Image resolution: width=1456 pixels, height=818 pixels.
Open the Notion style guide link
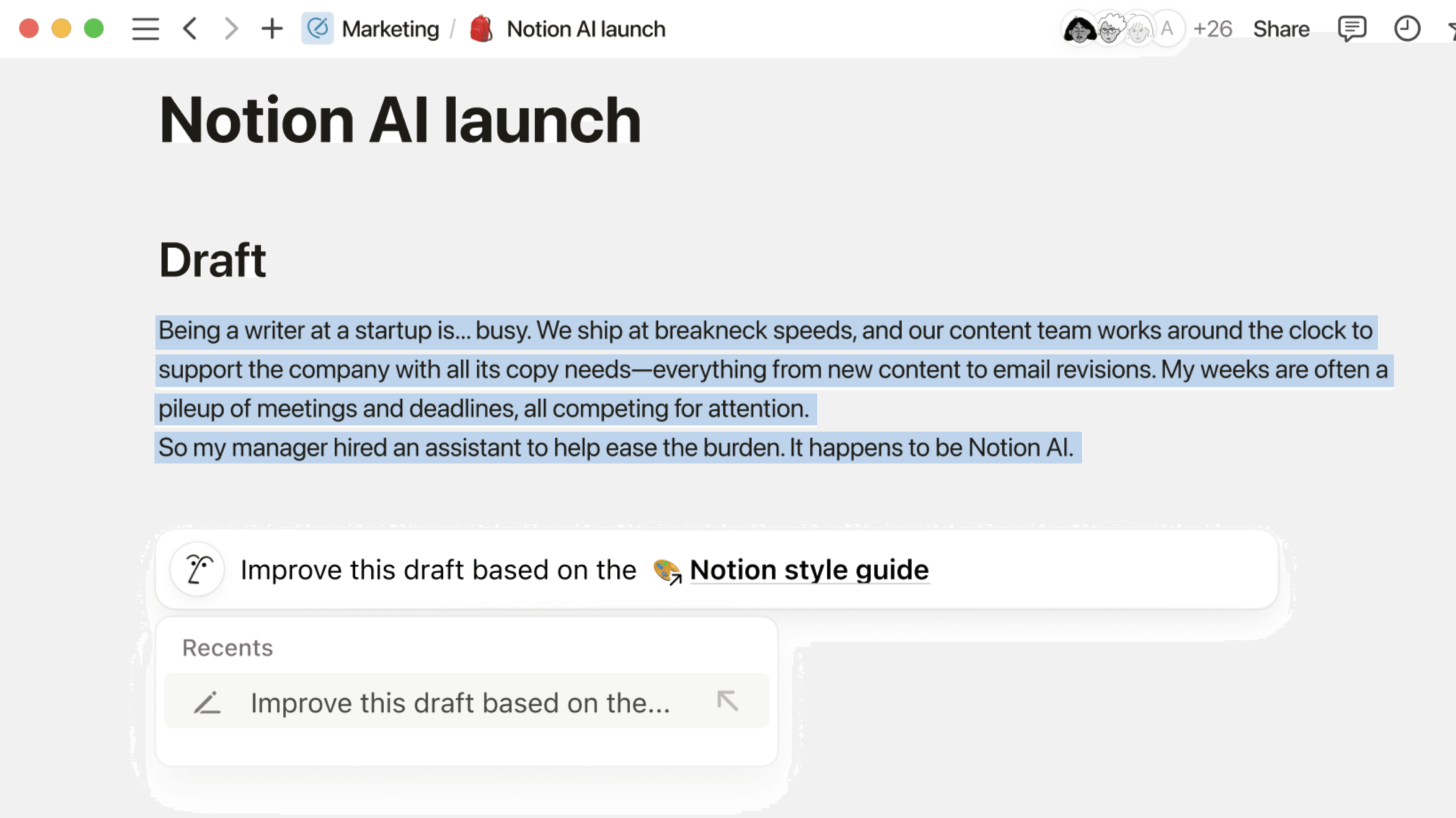pyautogui.click(x=809, y=569)
